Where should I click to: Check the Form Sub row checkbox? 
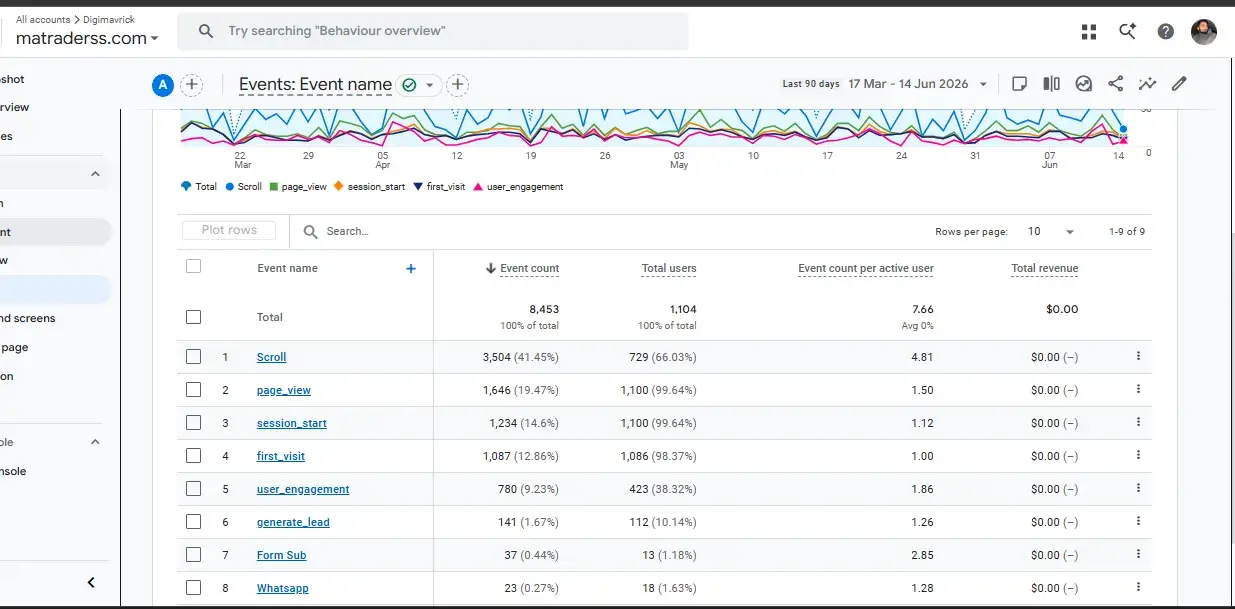194,555
